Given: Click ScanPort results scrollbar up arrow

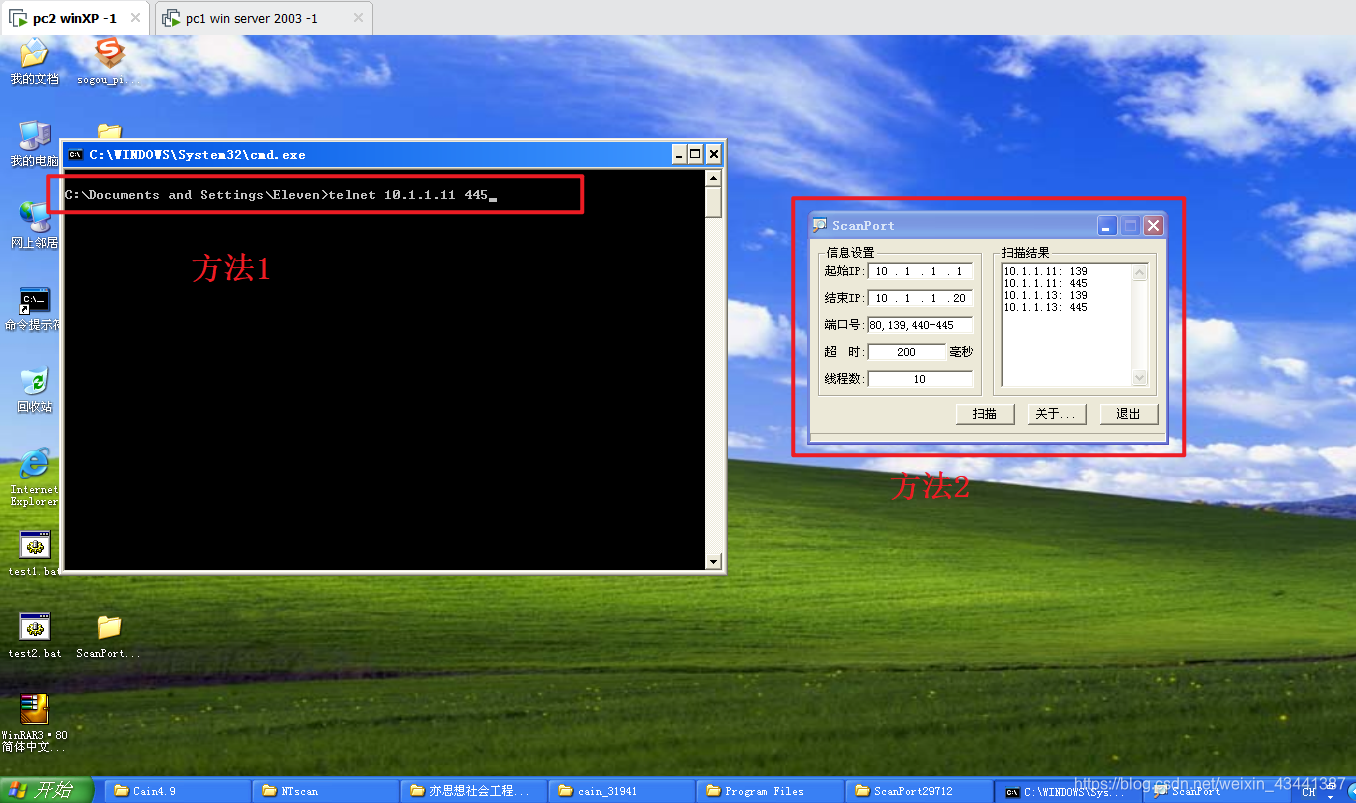Looking at the screenshot, I should [1140, 272].
